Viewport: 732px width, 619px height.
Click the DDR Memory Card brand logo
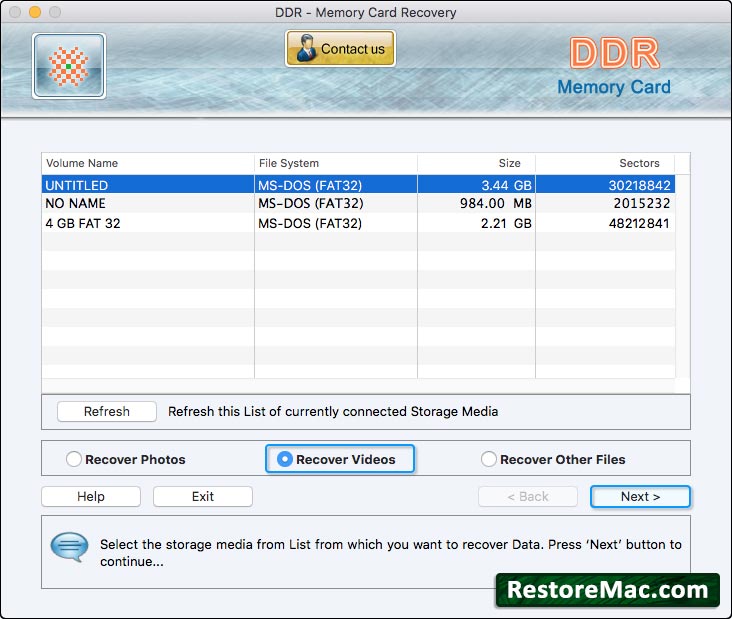(x=614, y=67)
